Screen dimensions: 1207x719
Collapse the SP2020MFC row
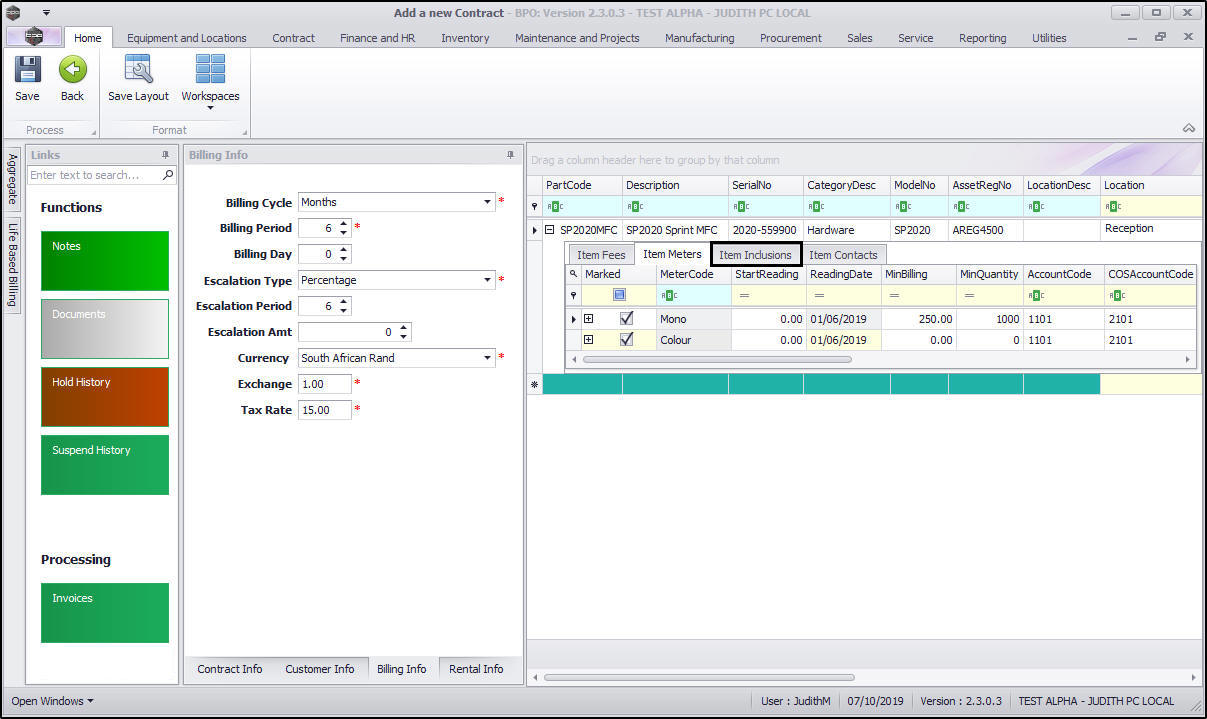coord(550,230)
